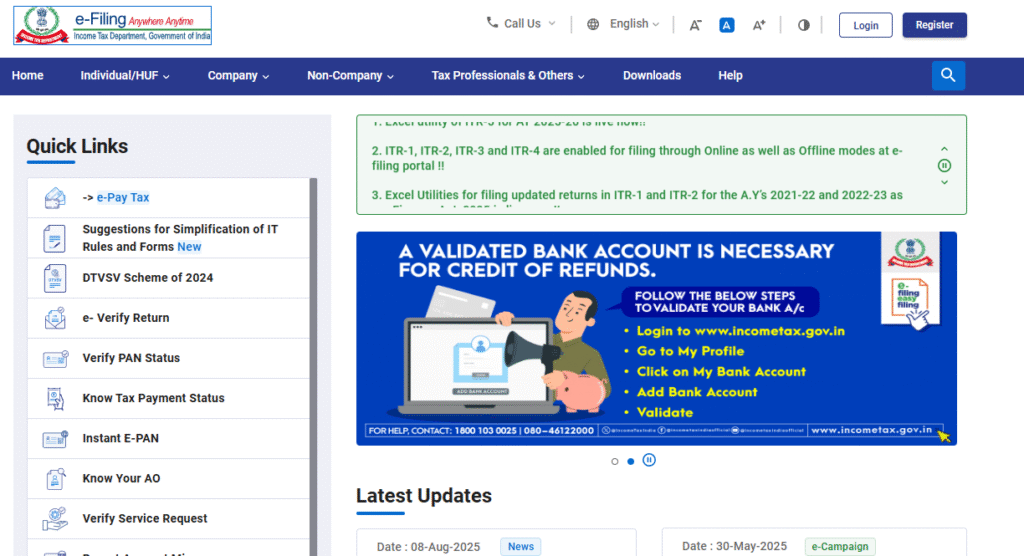Select the first banner carousel dot

(x=615, y=461)
